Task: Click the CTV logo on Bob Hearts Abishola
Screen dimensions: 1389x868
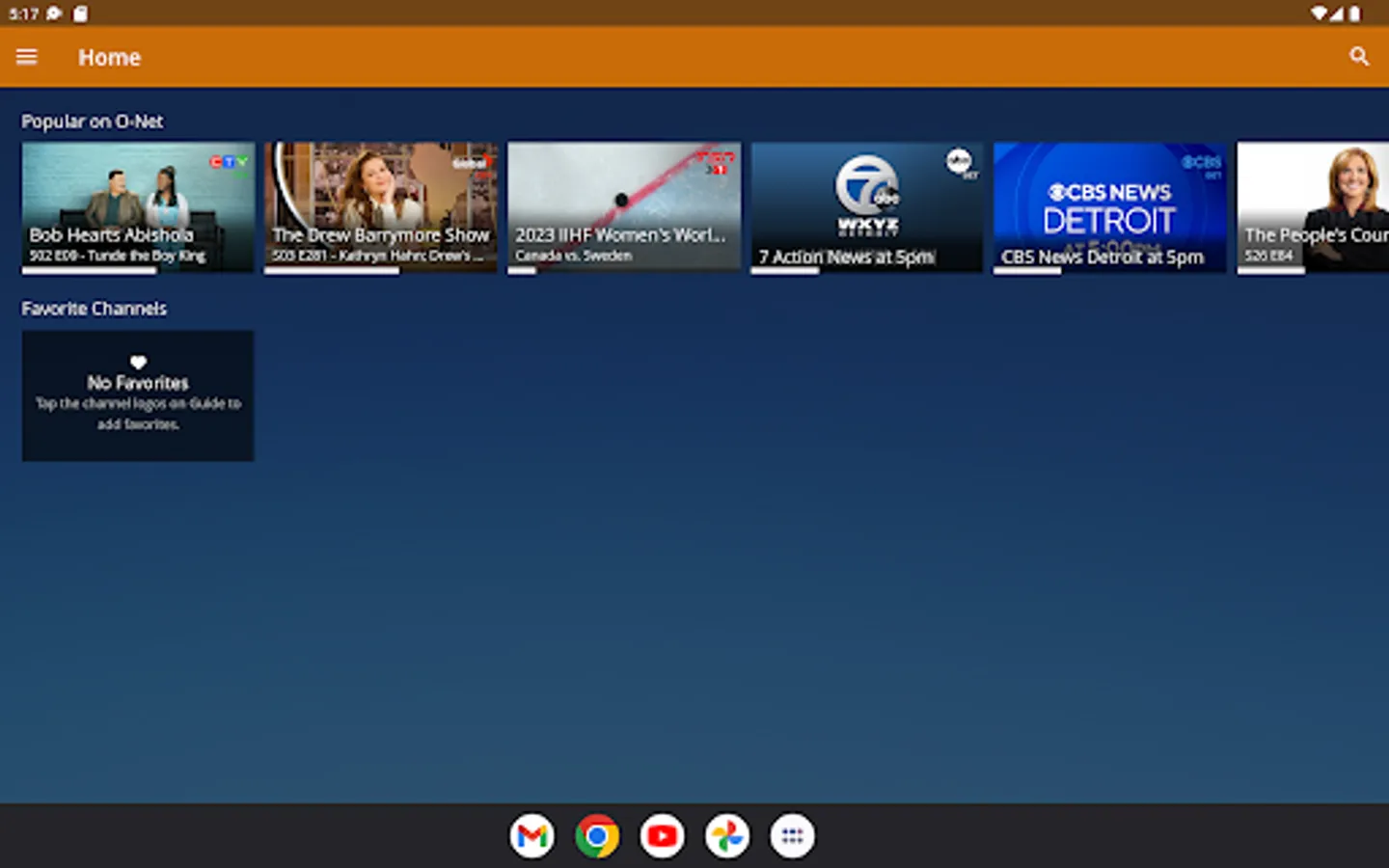Action: point(229,162)
